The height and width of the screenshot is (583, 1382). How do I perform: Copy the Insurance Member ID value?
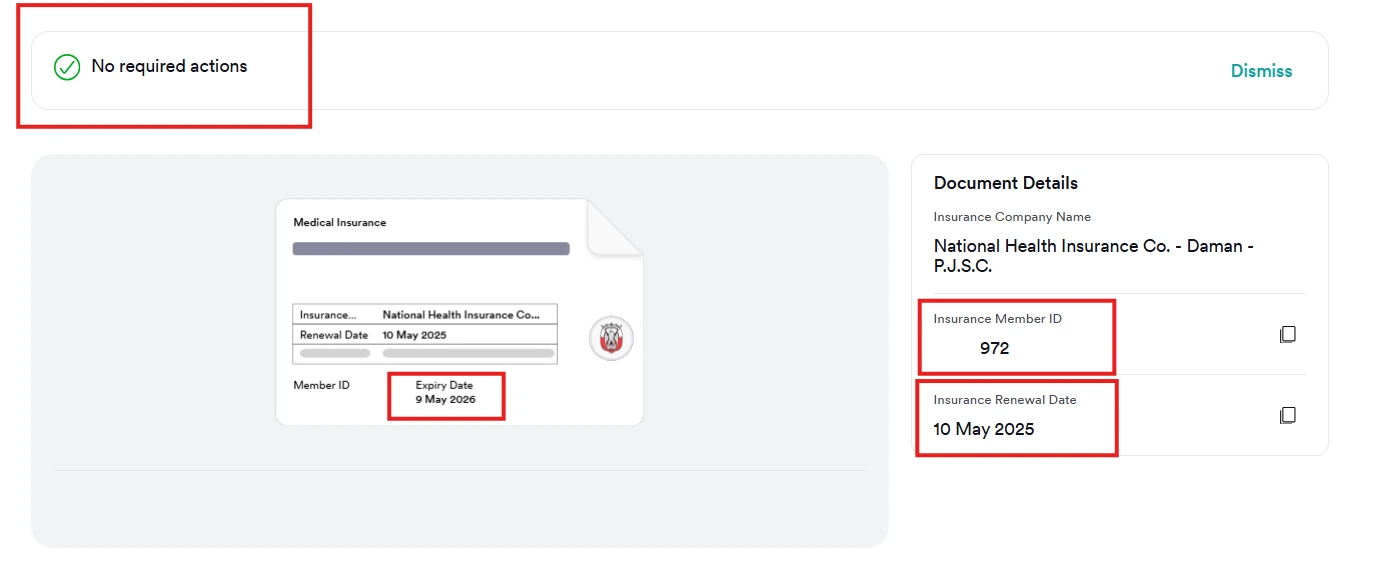click(1288, 334)
